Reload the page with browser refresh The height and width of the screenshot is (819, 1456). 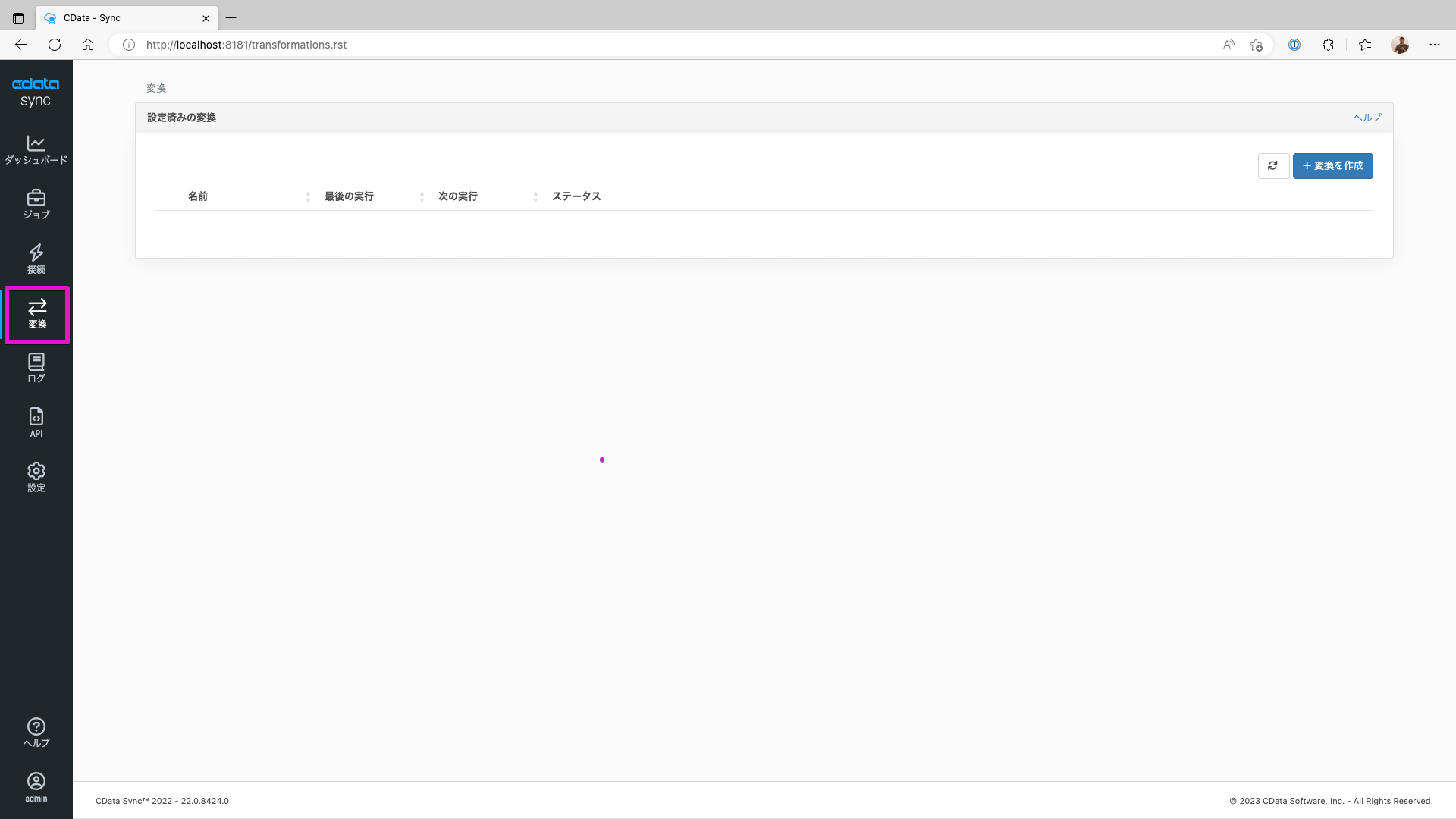(x=55, y=45)
